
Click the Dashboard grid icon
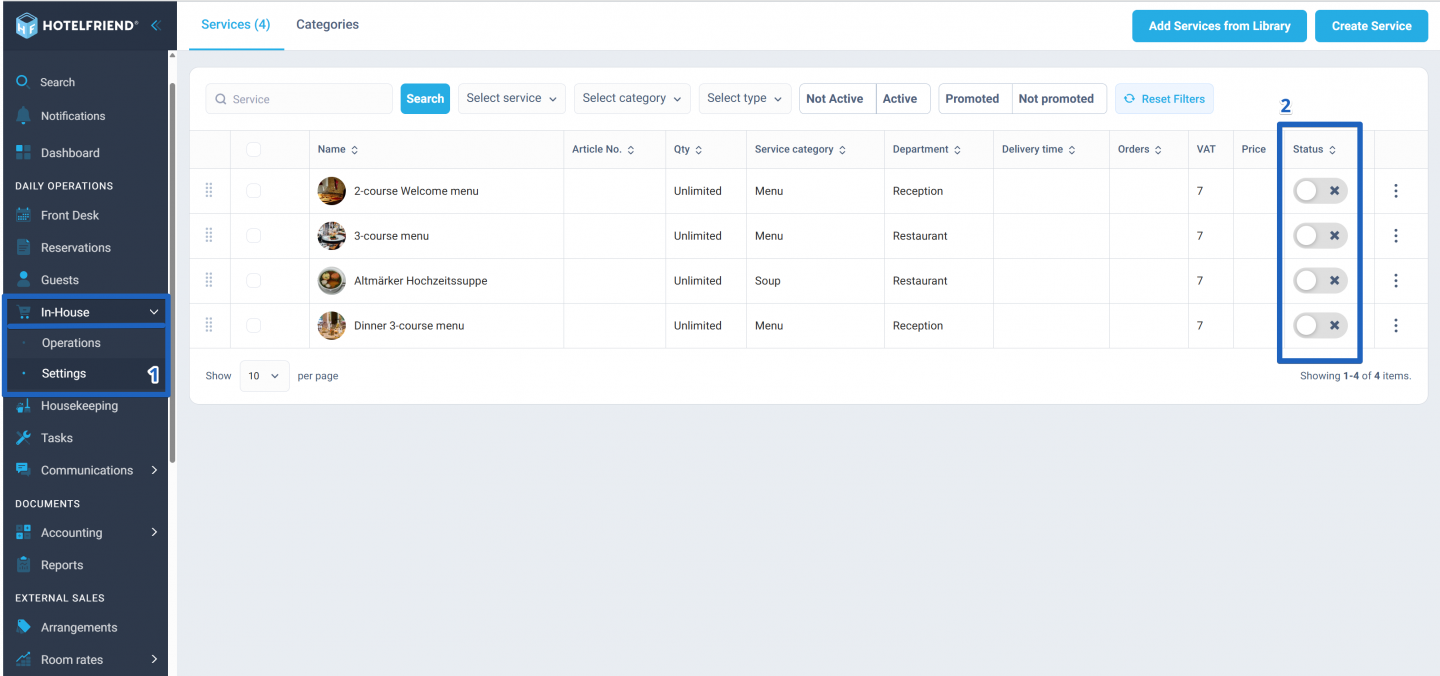tap(23, 153)
